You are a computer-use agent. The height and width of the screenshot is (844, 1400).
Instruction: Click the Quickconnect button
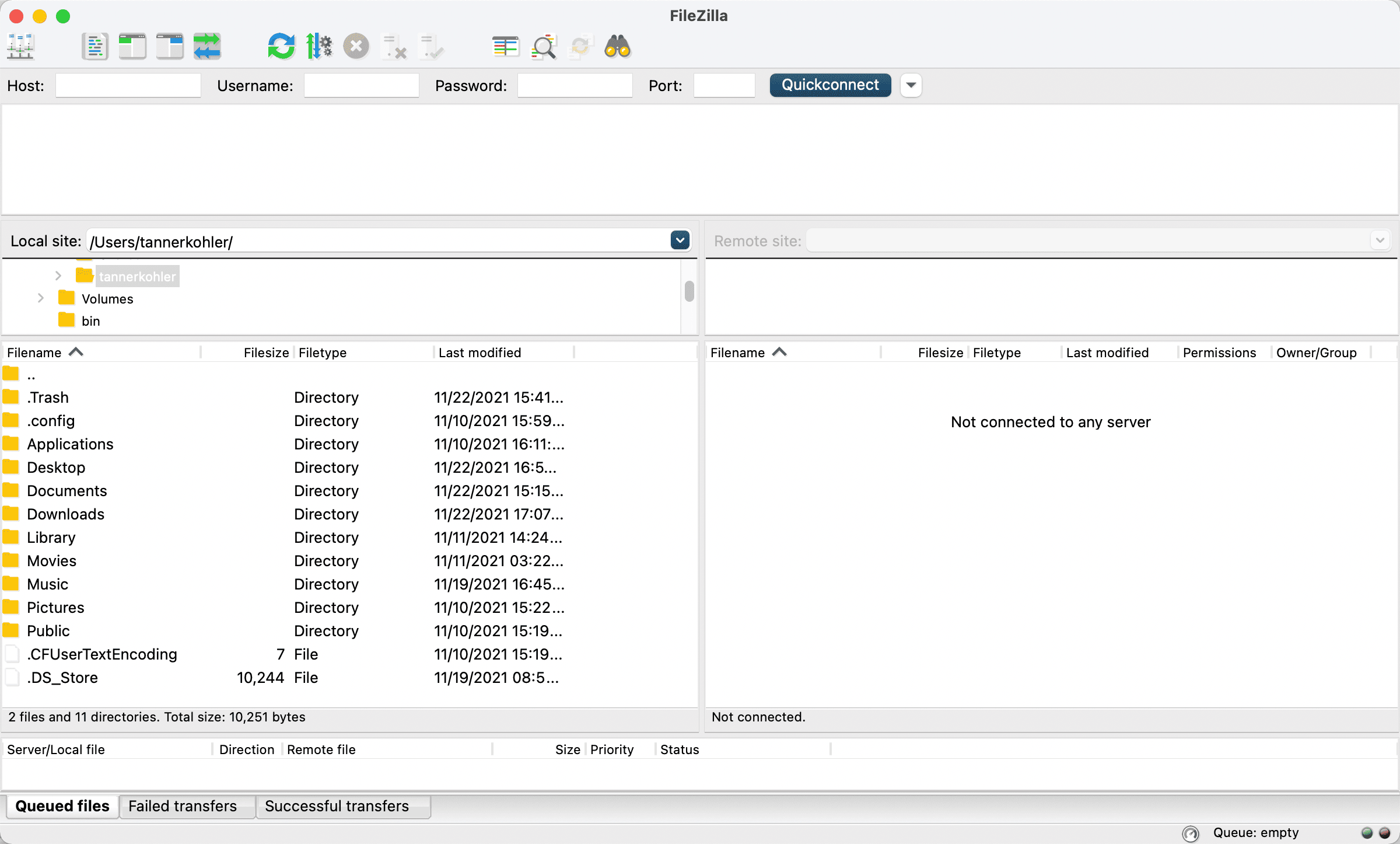coord(829,85)
